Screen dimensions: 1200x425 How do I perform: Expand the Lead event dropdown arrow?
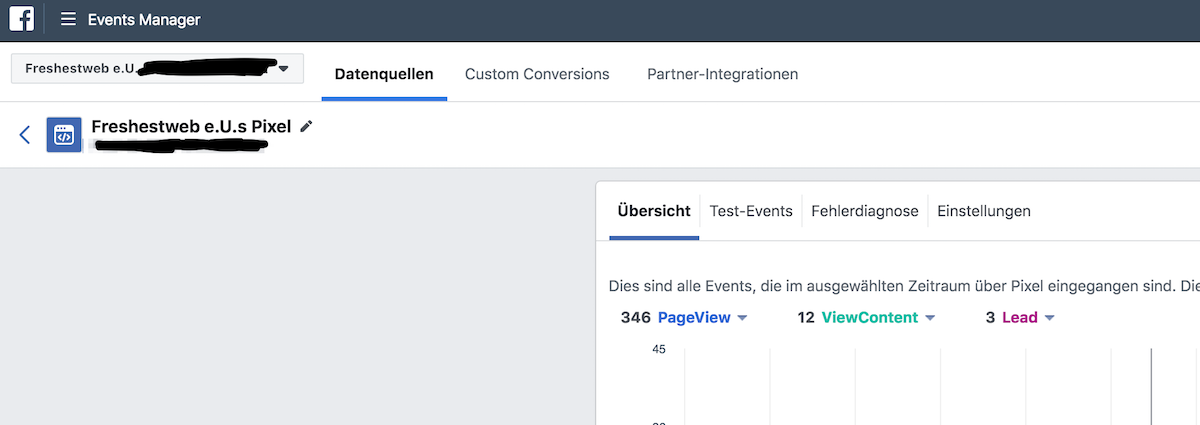[1050, 318]
